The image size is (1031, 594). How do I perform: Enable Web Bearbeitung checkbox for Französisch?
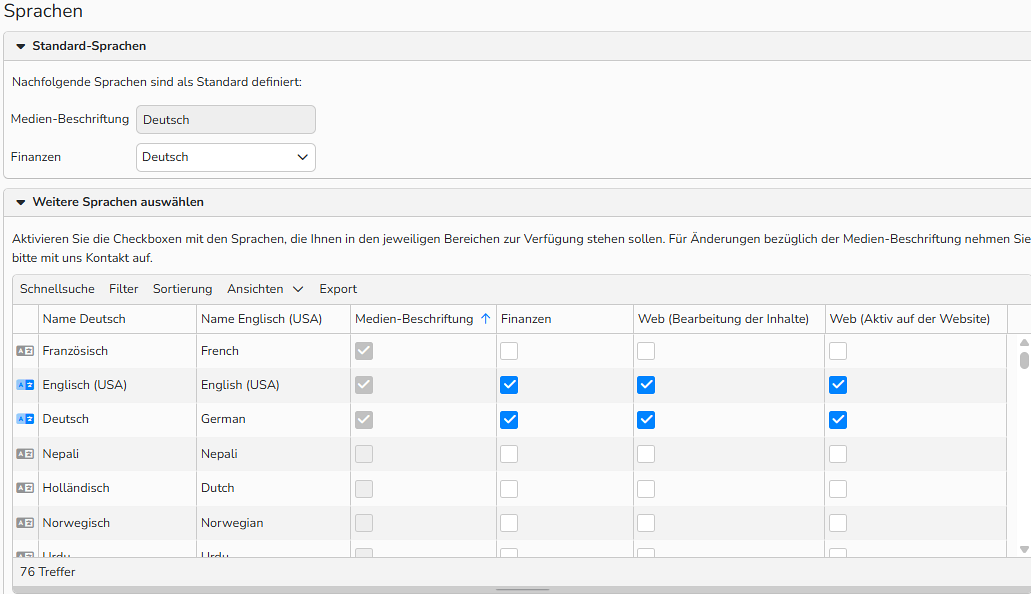tap(646, 351)
